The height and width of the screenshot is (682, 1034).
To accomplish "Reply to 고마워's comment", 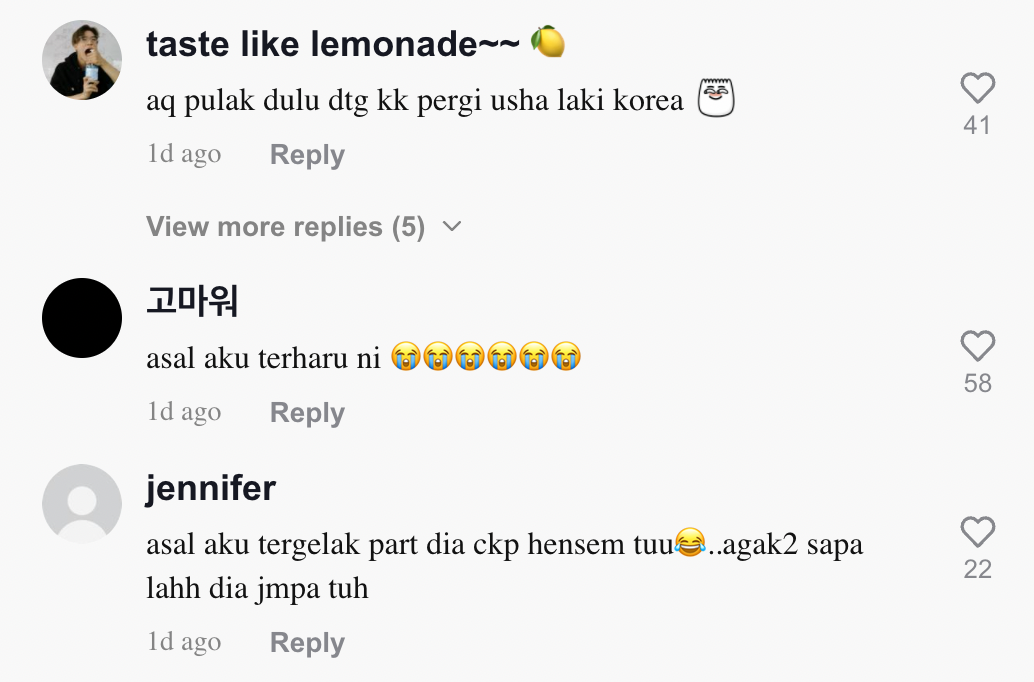I will click(x=307, y=413).
